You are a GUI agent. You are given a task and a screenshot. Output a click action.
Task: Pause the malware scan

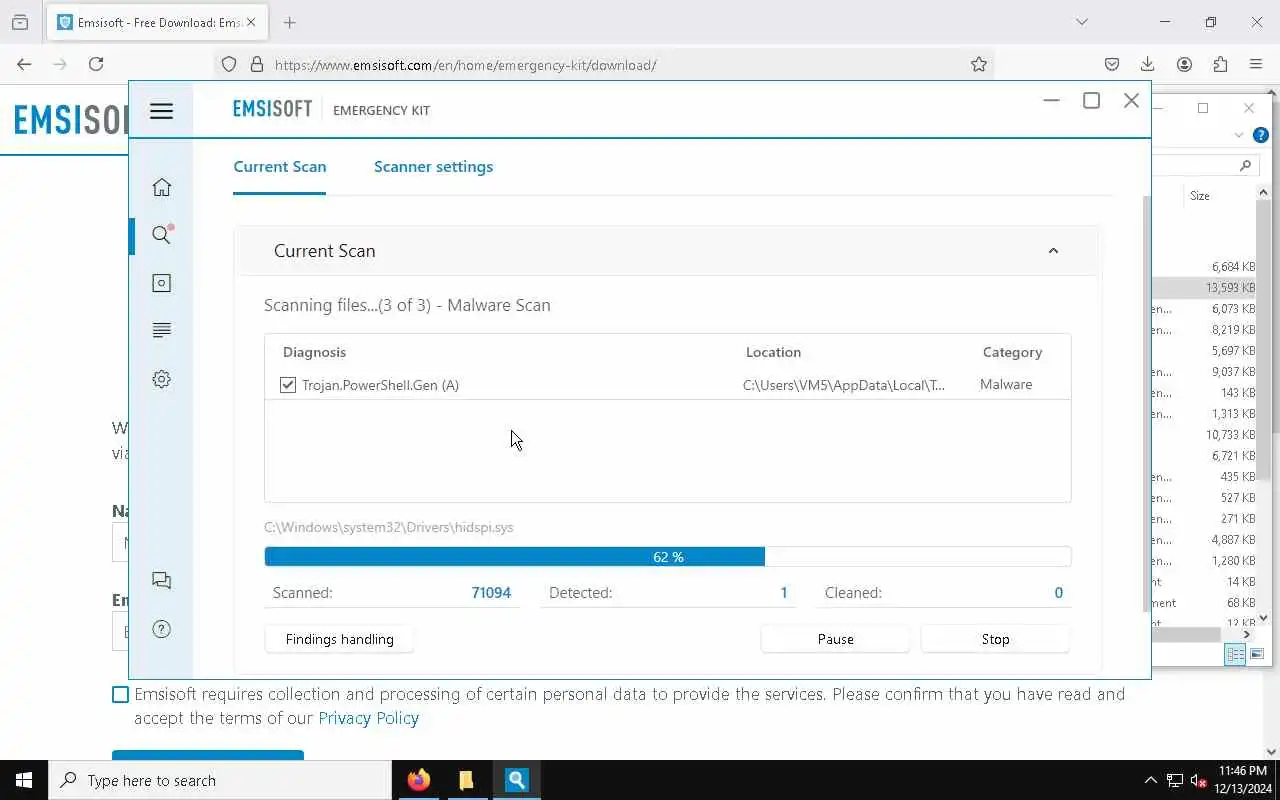pyautogui.click(x=835, y=639)
